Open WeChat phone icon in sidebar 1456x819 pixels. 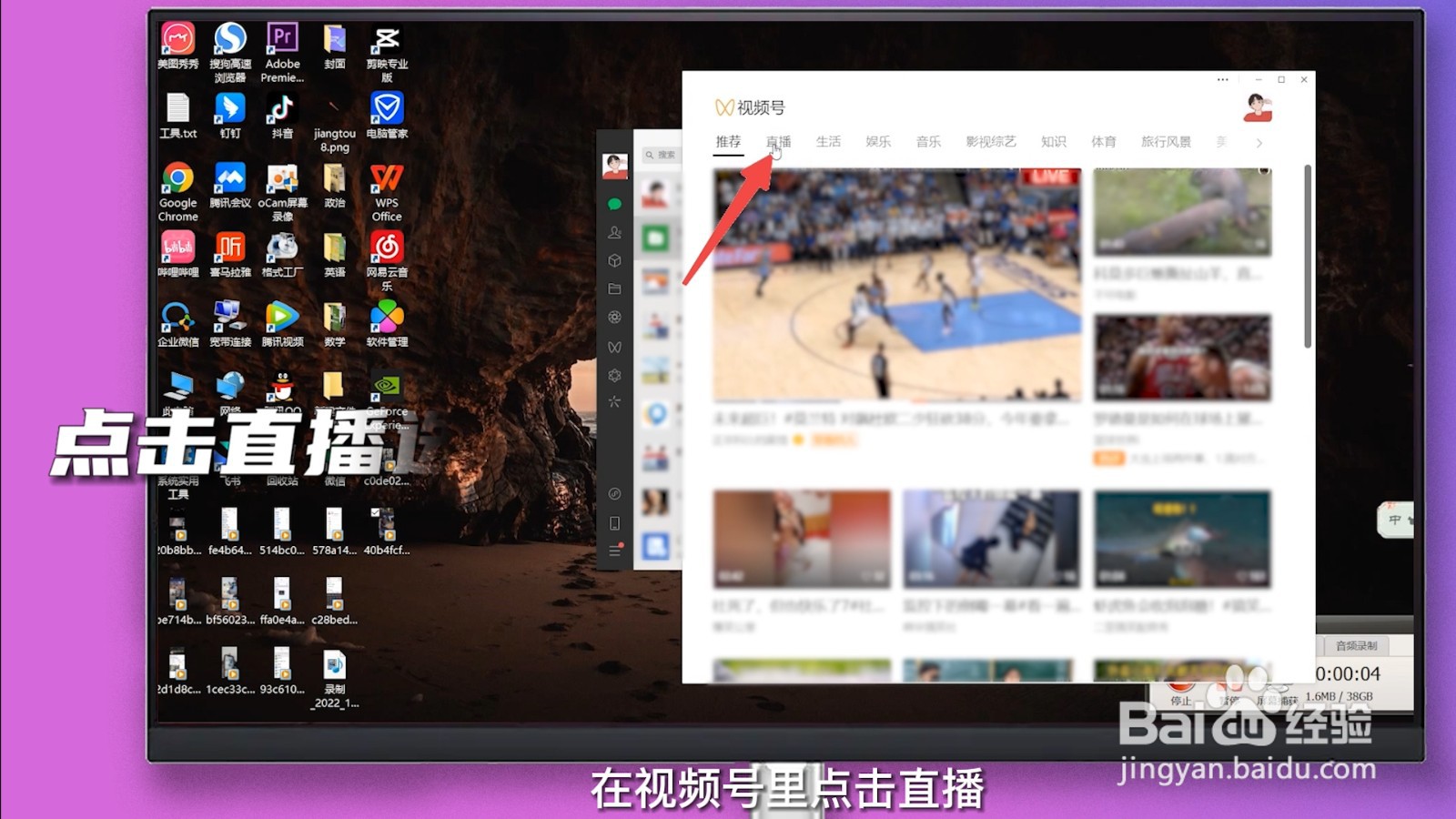pos(614,523)
